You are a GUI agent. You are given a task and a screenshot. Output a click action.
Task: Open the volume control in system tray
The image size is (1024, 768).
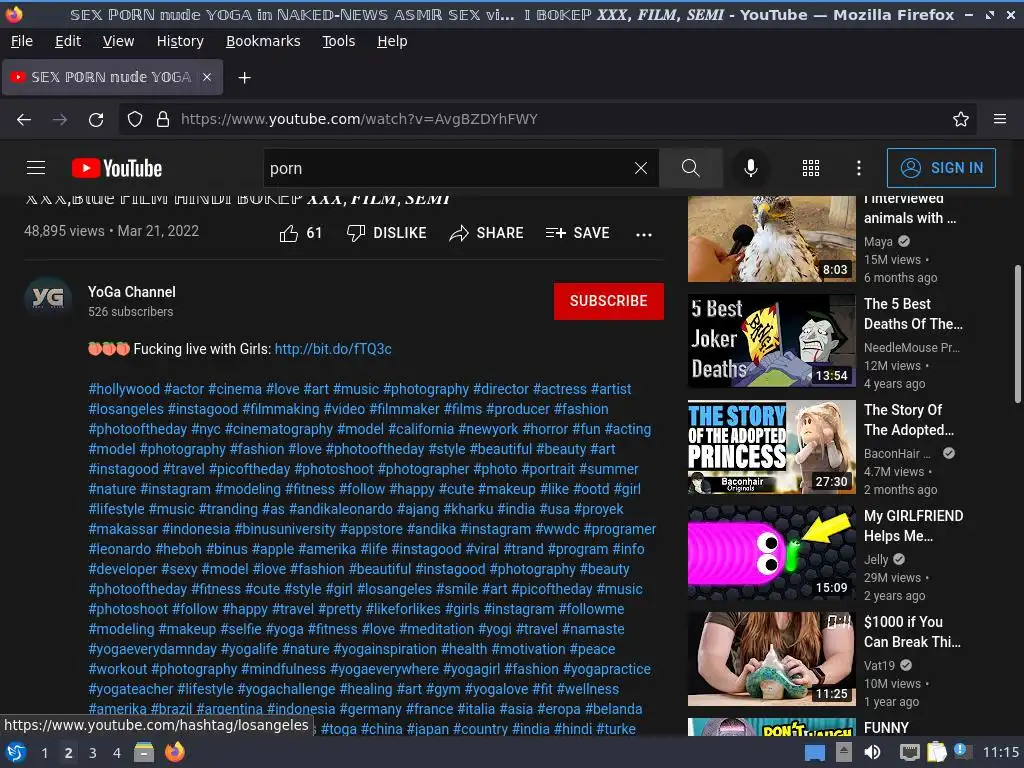click(872, 752)
